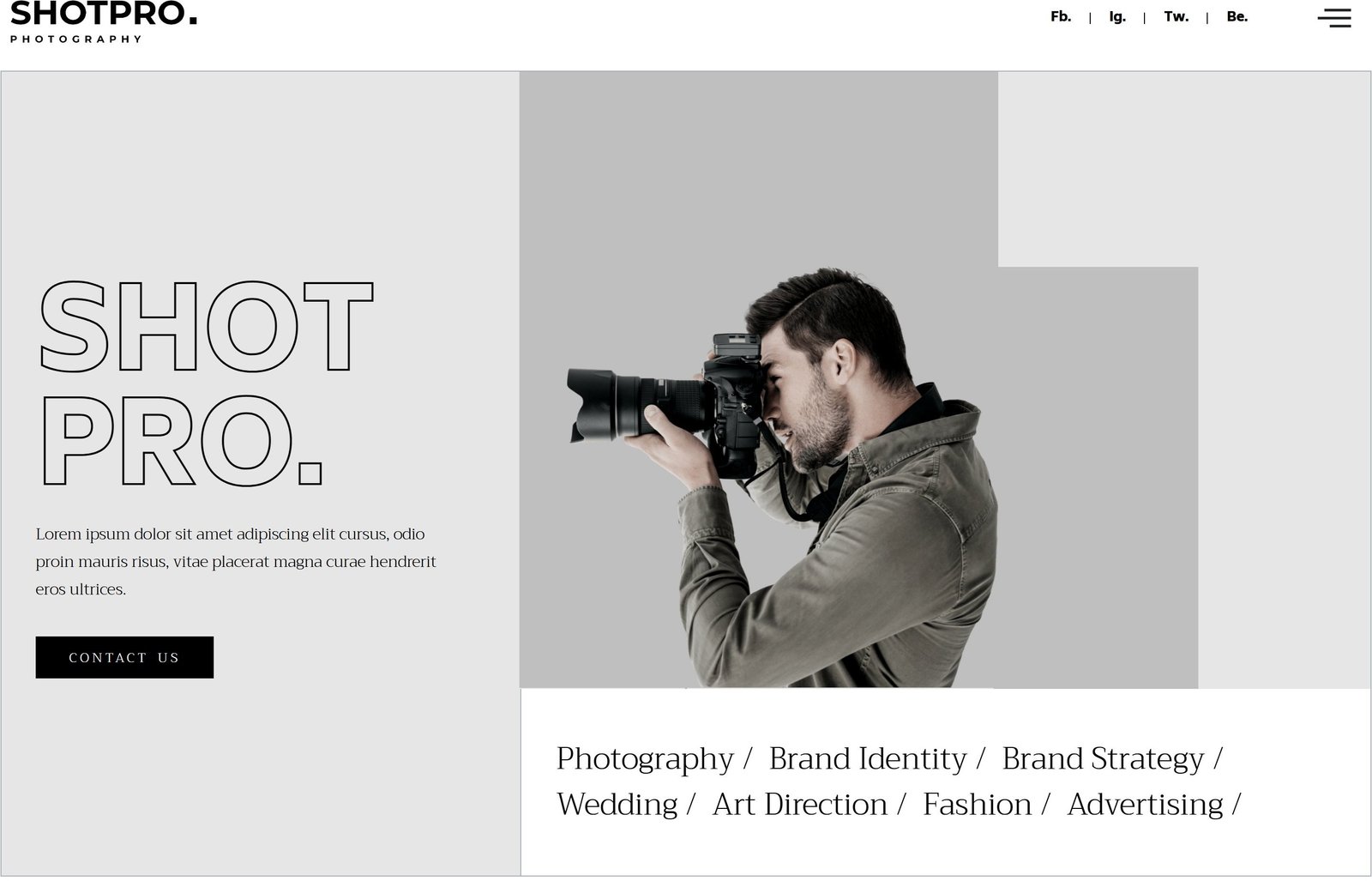Click the outlined PRO. heading text
Viewport: 1372px width, 881px height.
180,442
